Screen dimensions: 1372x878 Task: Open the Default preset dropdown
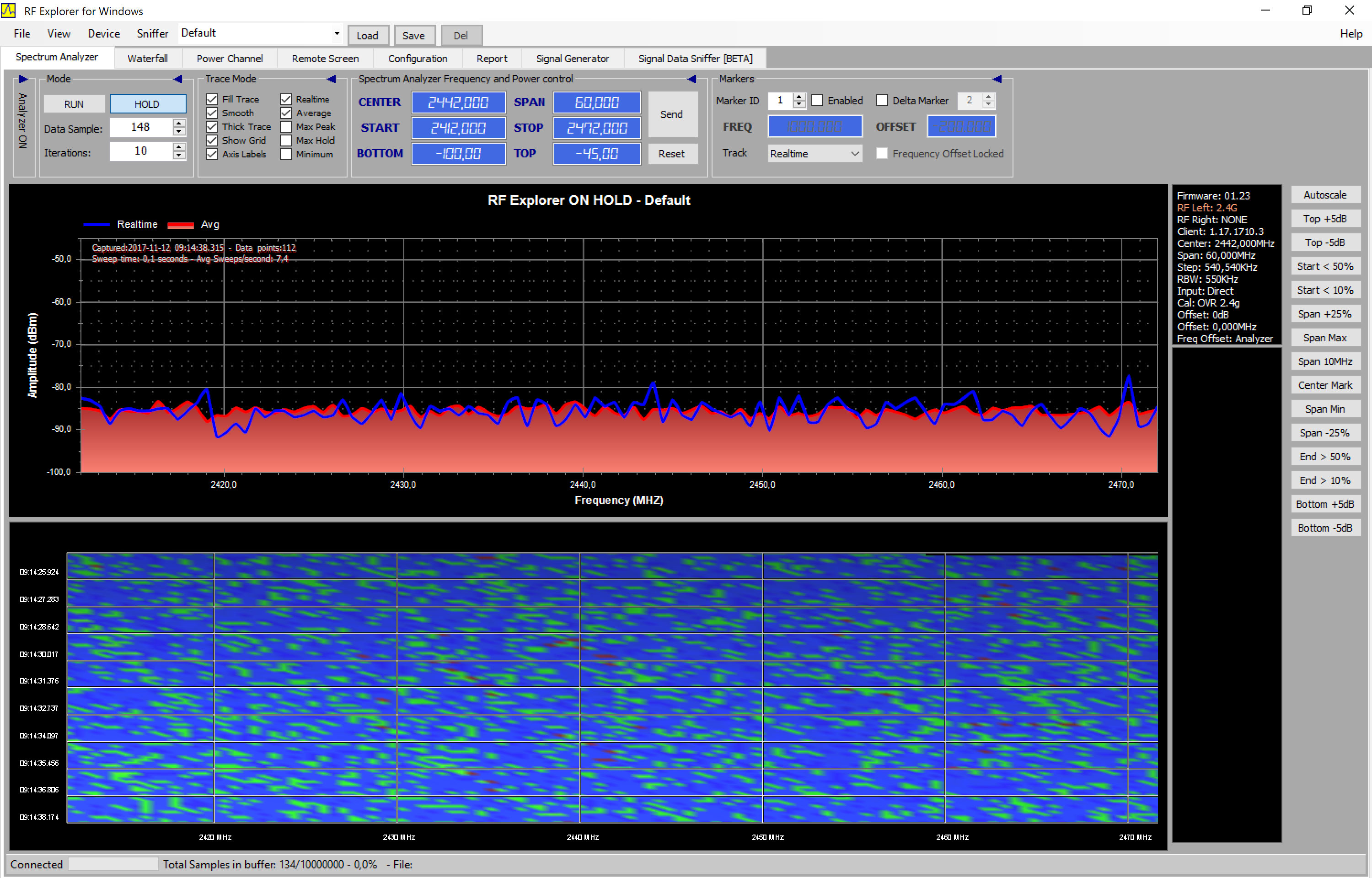(337, 34)
